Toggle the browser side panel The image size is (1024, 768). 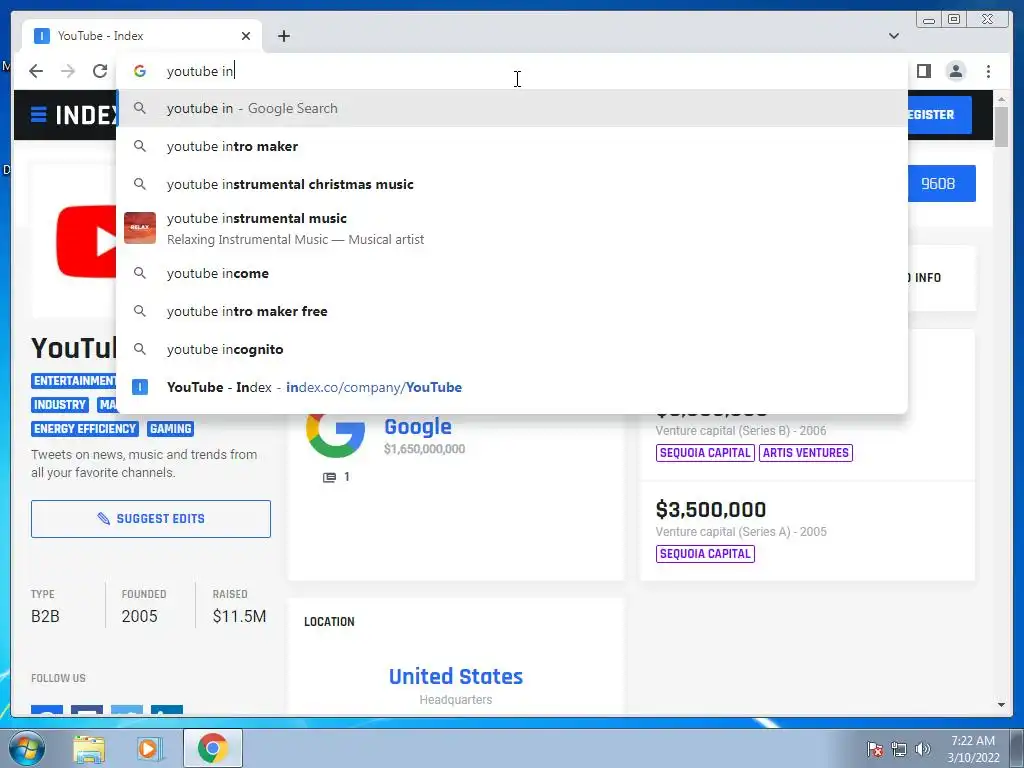pyautogui.click(x=923, y=71)
